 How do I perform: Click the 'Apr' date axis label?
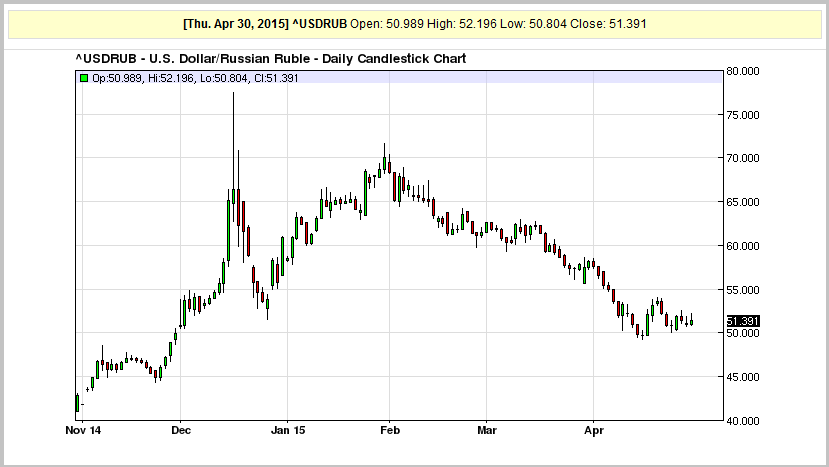(594, 431)
